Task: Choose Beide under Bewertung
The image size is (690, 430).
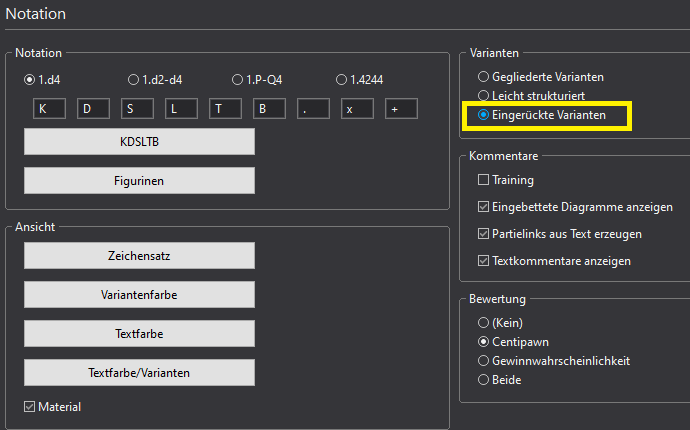Action: pyautogui.click(x=484, y=379)
